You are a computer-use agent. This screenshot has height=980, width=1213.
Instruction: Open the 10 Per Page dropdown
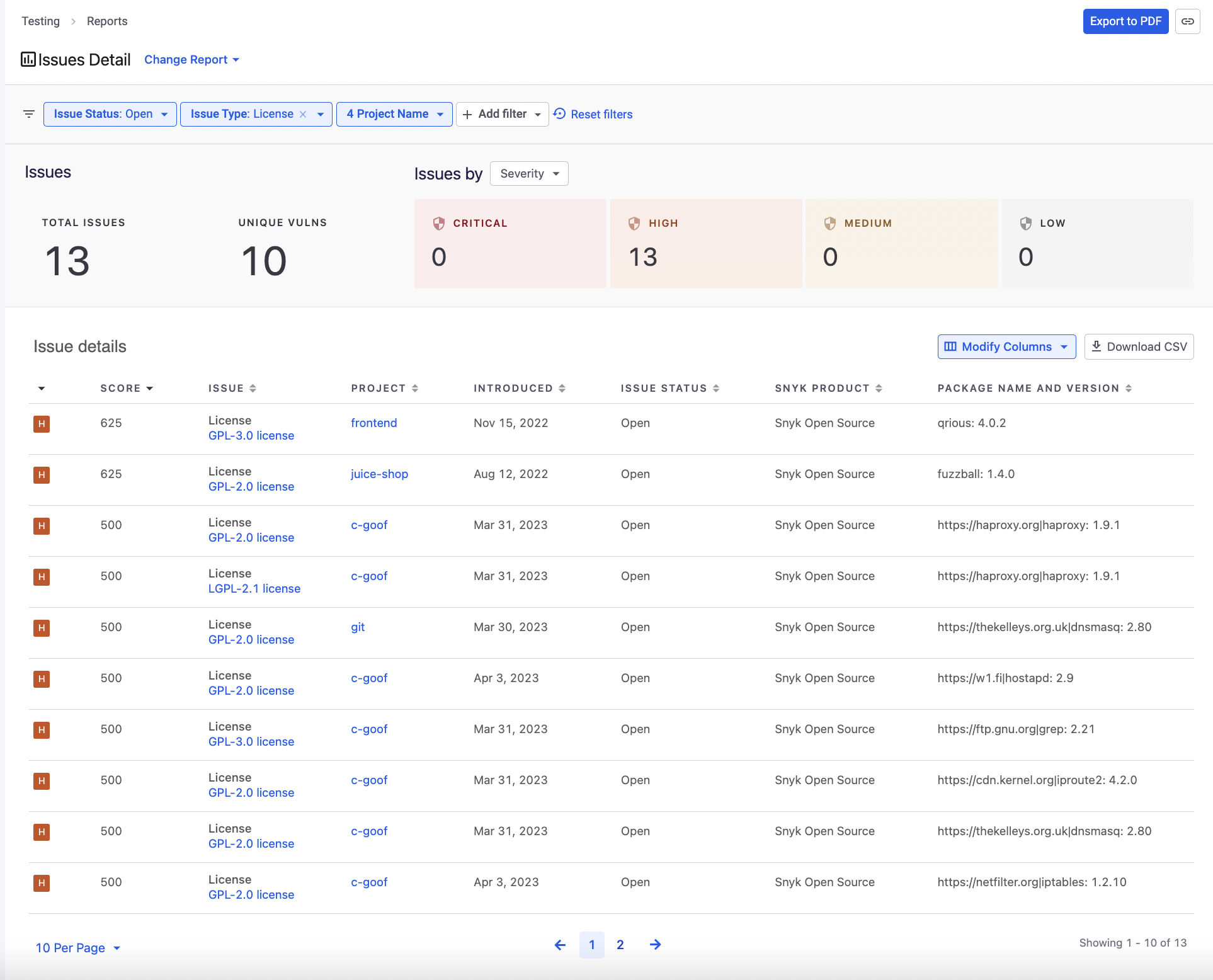(78, 947)
